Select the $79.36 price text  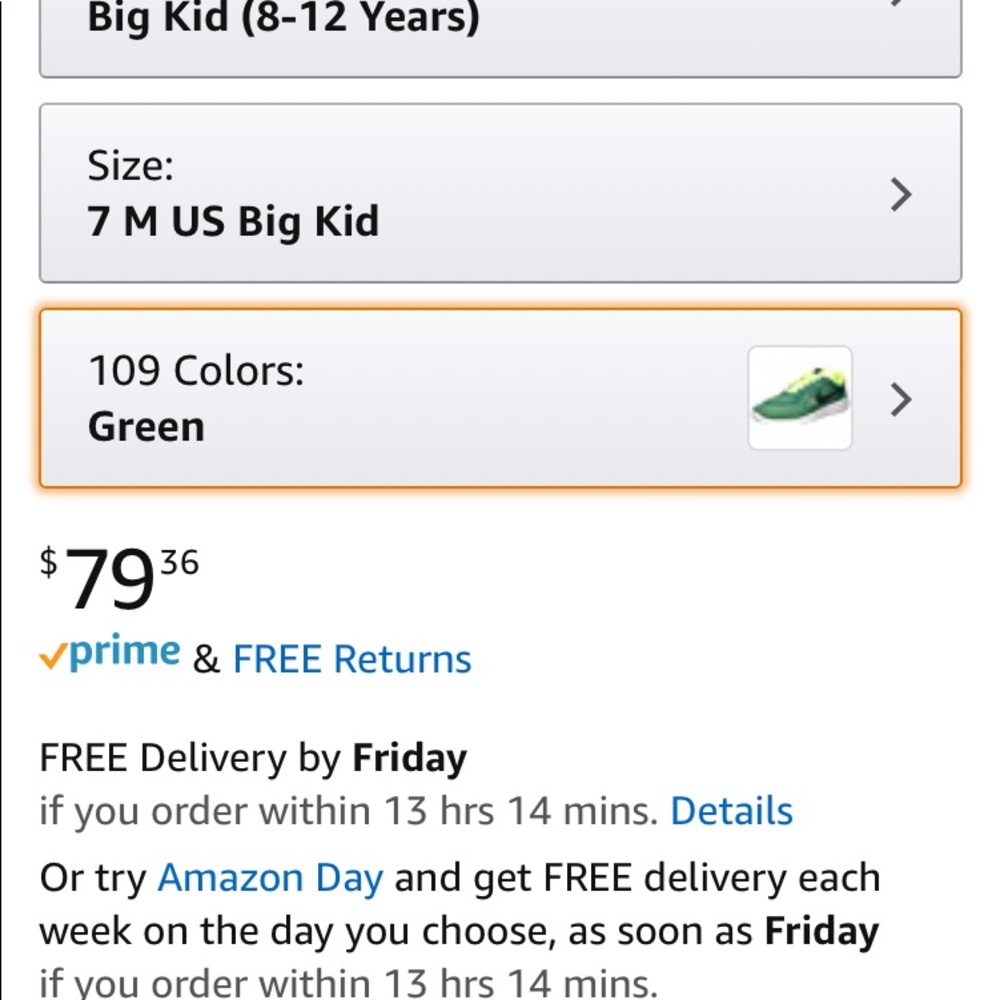(x=119, y=578)
